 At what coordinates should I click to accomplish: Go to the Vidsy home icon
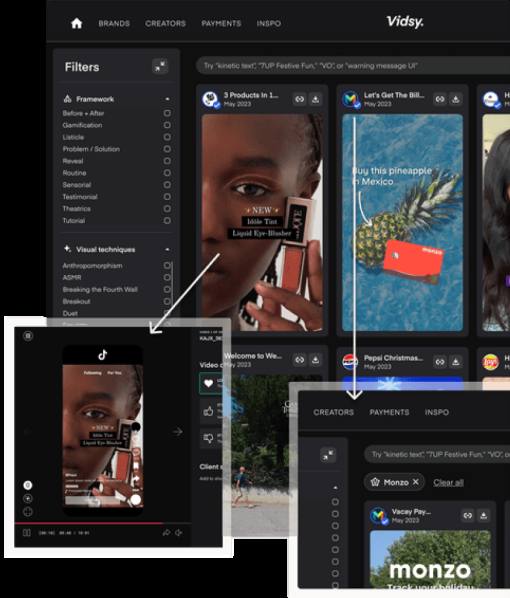click(77, 23)
